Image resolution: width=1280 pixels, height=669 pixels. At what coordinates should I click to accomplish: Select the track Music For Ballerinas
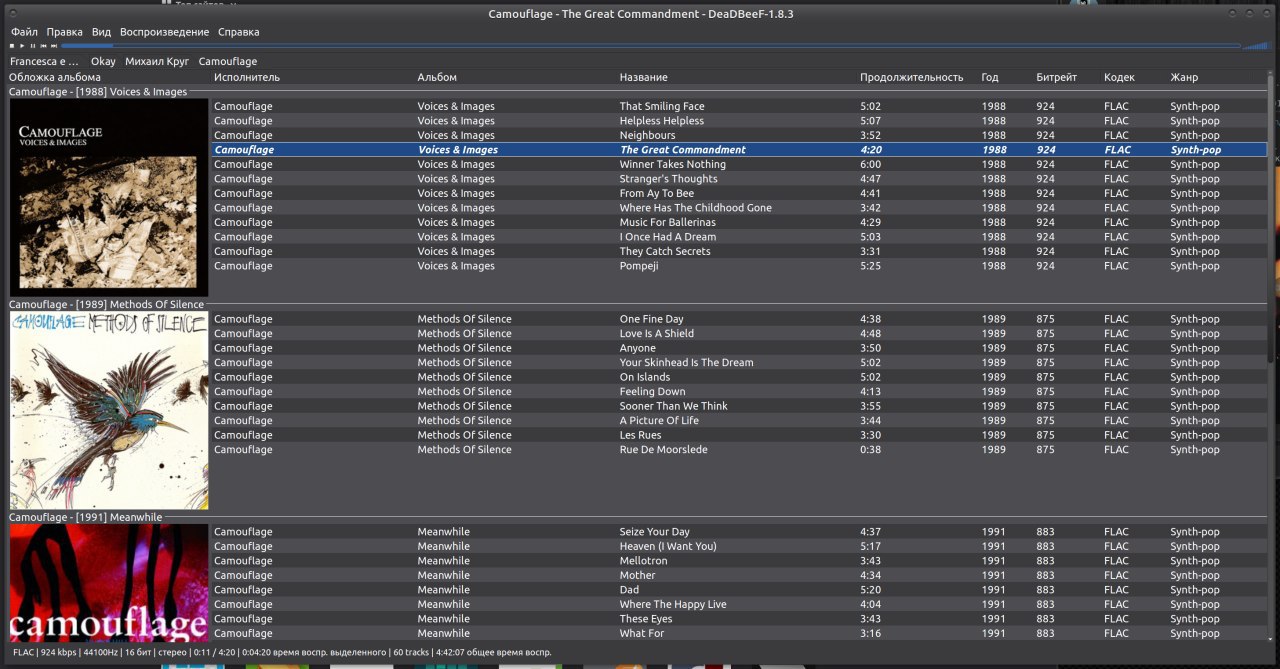[x=739, y=222]
